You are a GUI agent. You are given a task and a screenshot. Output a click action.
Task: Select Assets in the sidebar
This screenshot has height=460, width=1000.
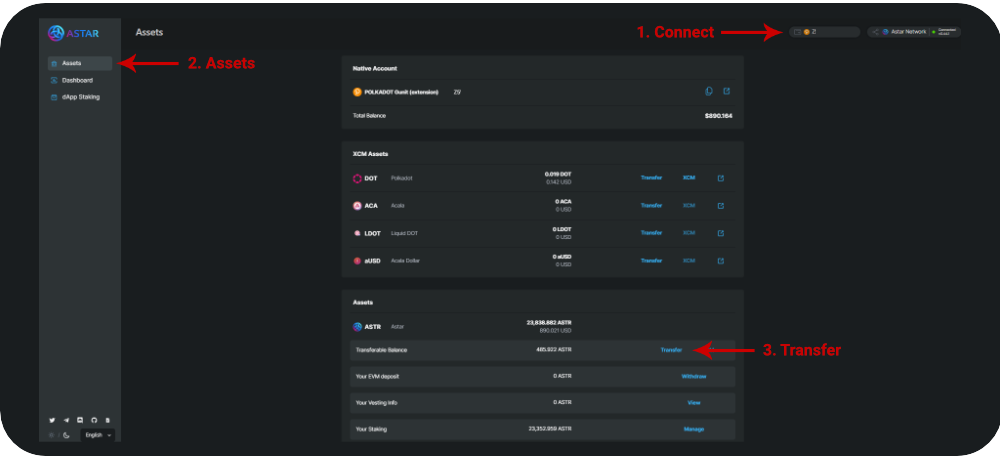coord(72,63)
